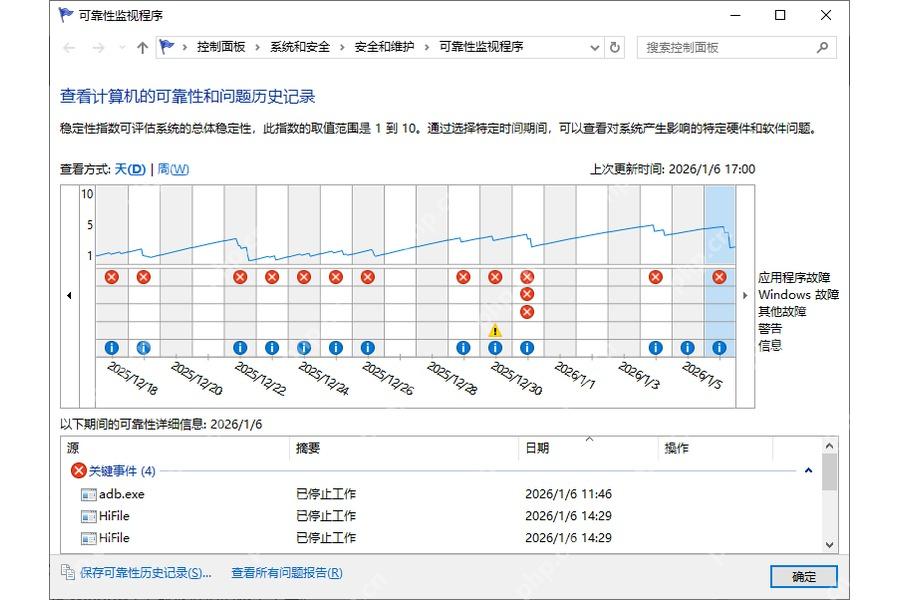Open 系统和安全 breadcrumb

[x=300, y=47]
